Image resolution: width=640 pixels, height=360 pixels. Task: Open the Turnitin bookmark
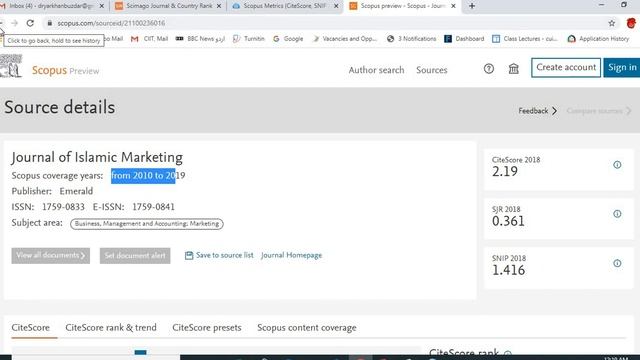click(x=249, y=39)
